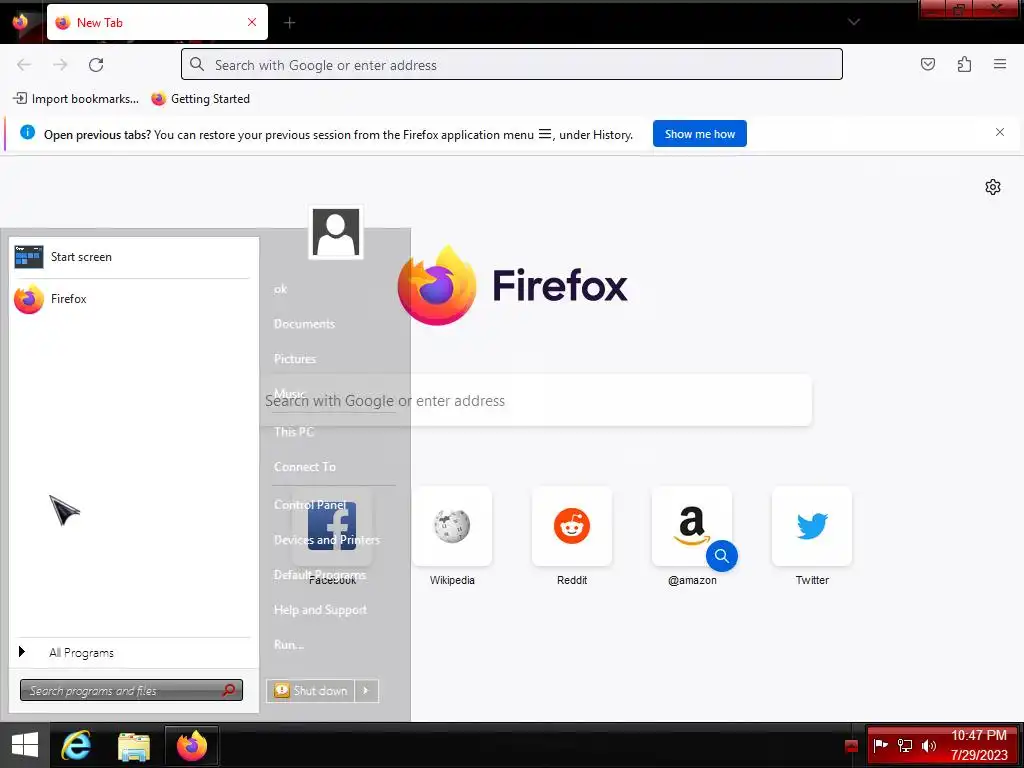Image resolution: width=1024 pixels, height=768 pixels.
Task: Launch Internet Explorer from taskbar
Action: tap(76, 745)
